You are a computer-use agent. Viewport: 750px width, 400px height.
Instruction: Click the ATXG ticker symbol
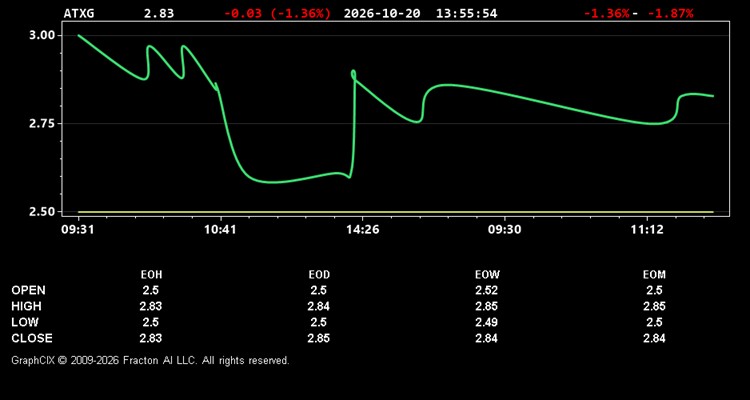79,13
